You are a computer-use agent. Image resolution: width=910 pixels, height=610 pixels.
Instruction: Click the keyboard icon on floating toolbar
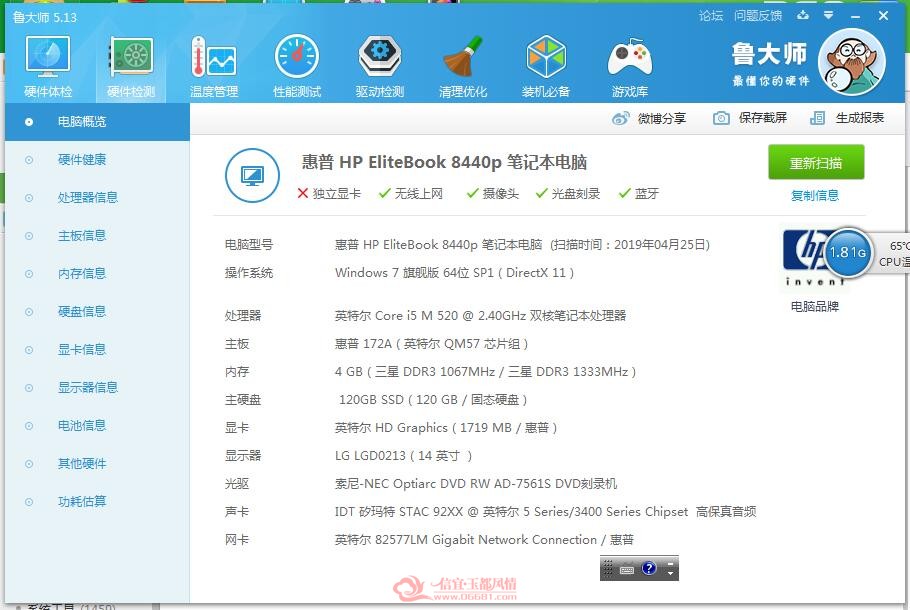click(627, 569)
